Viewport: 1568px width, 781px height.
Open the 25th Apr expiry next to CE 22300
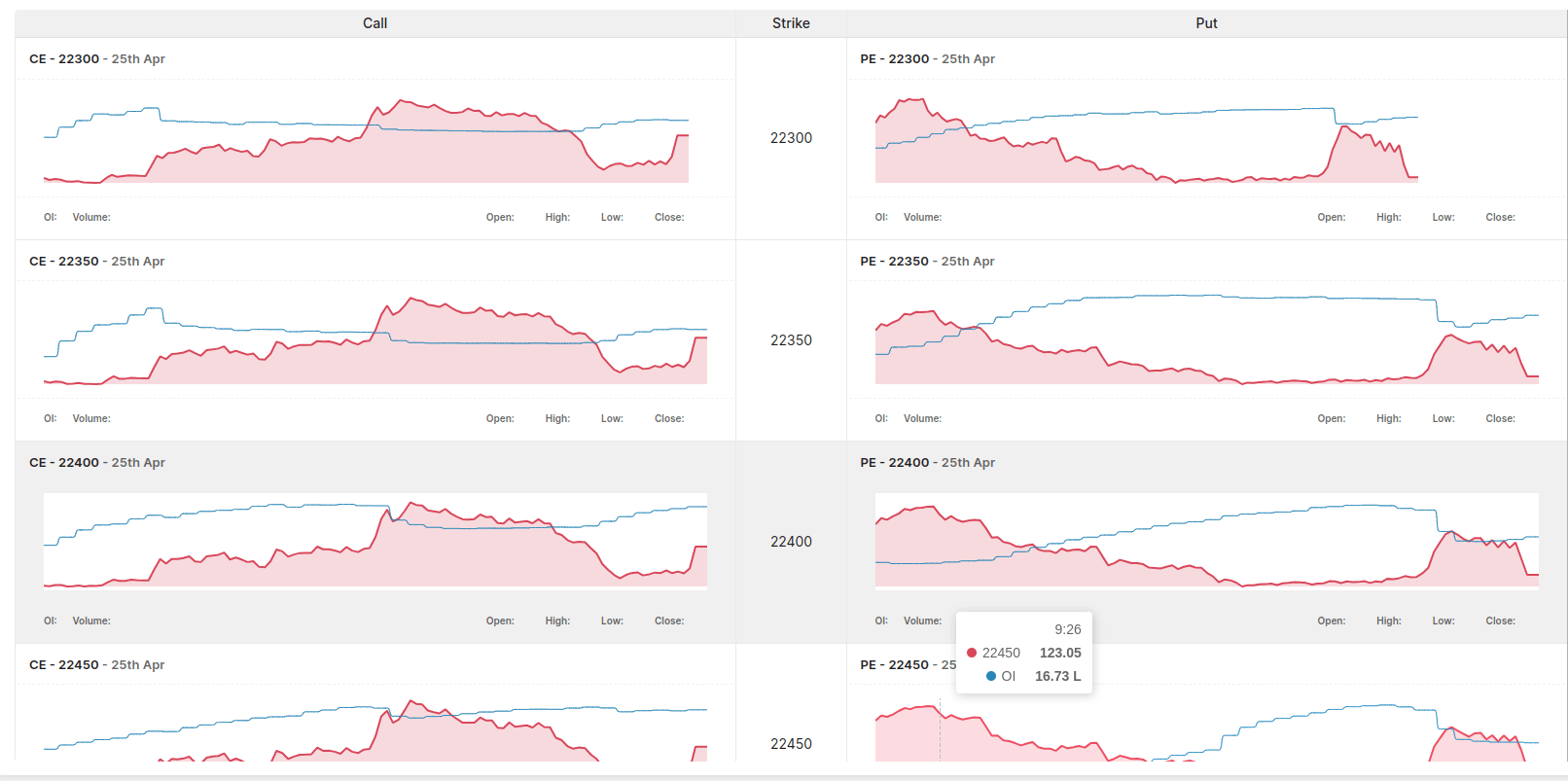click(137, 59)
